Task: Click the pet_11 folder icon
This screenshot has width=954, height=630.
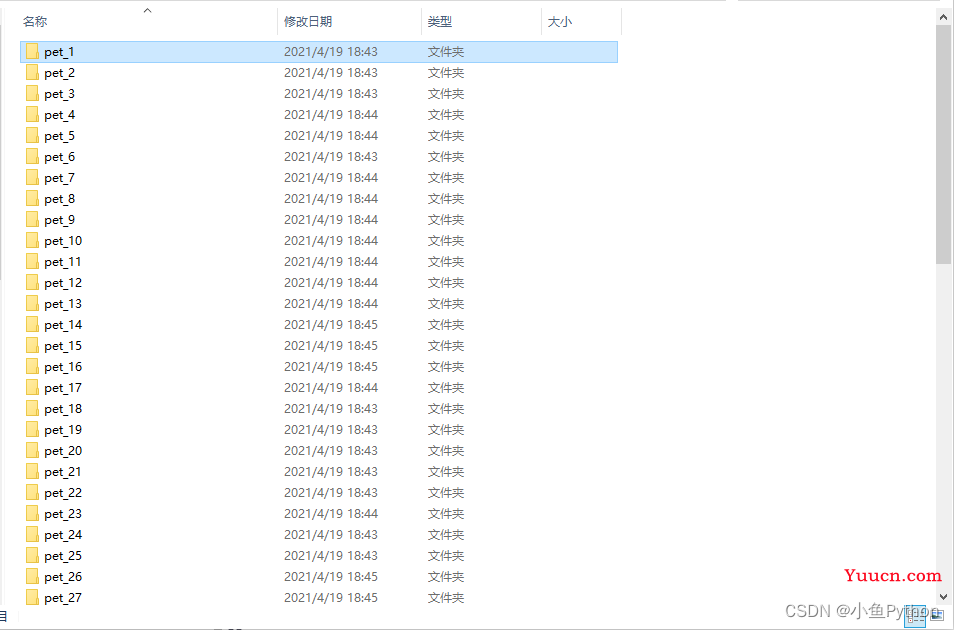Action: coord(32,262)
